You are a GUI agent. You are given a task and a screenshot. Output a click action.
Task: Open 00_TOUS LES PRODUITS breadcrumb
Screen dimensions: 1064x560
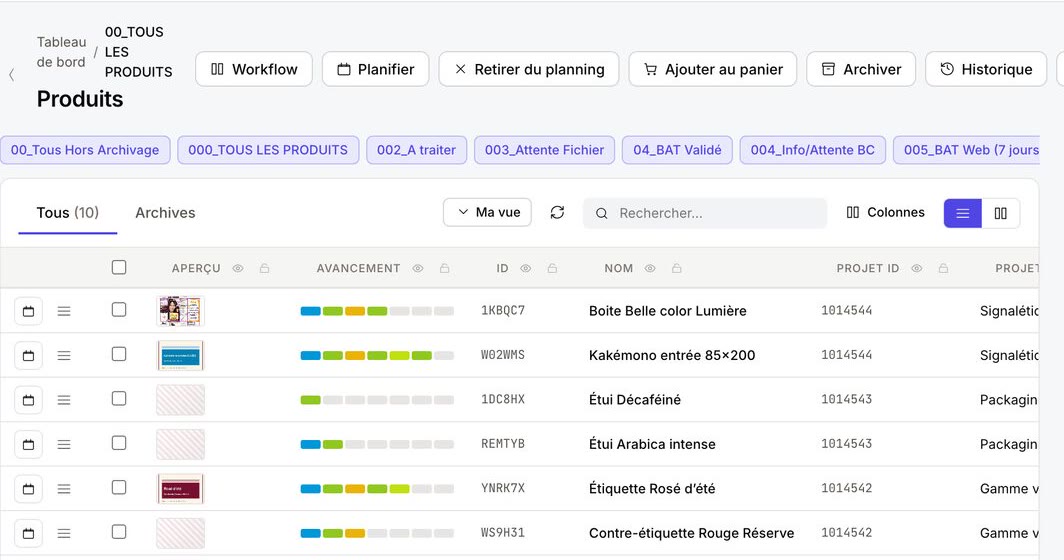coord(138,52)
